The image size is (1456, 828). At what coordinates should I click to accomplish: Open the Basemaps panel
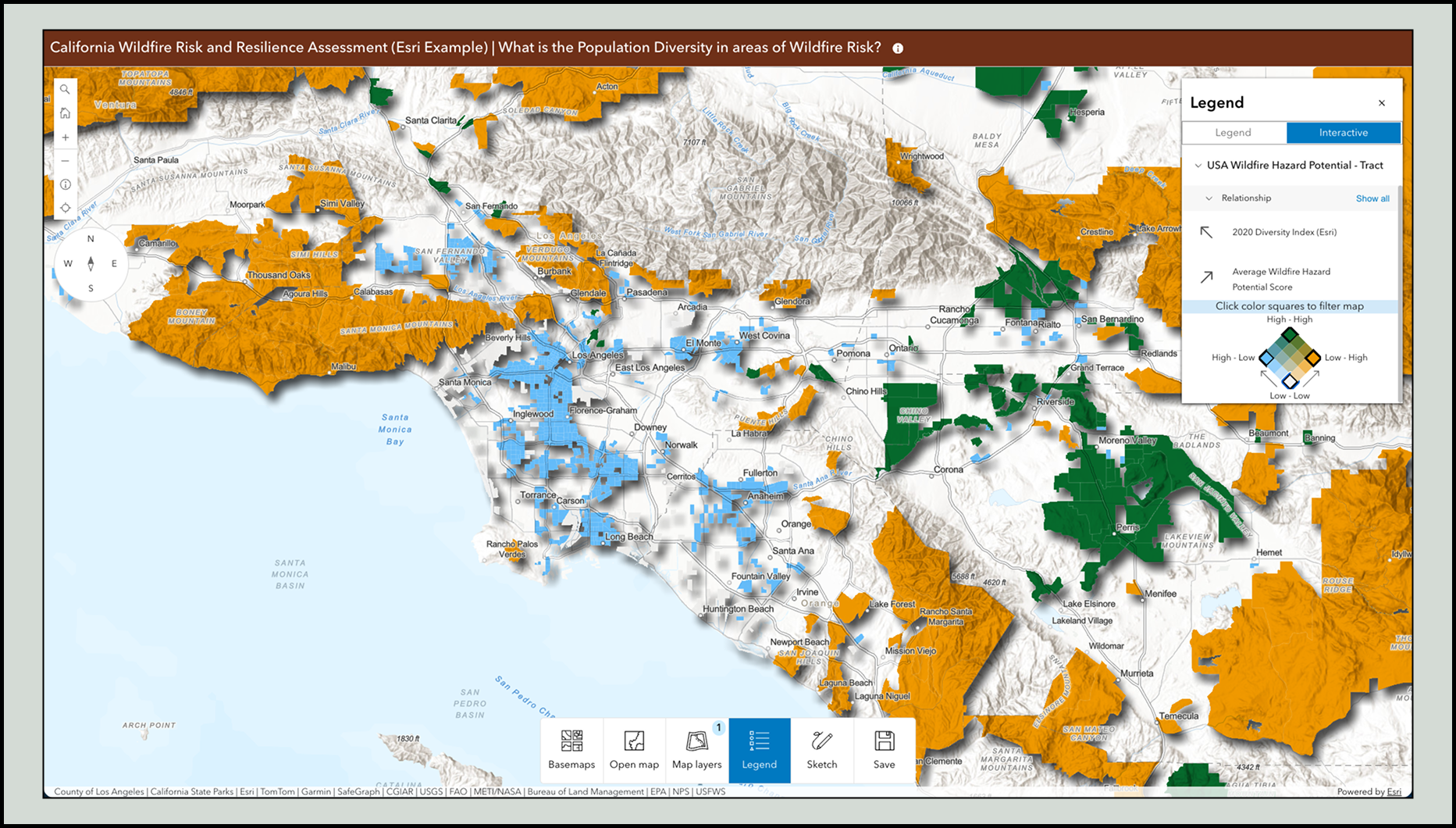[571, 750]
